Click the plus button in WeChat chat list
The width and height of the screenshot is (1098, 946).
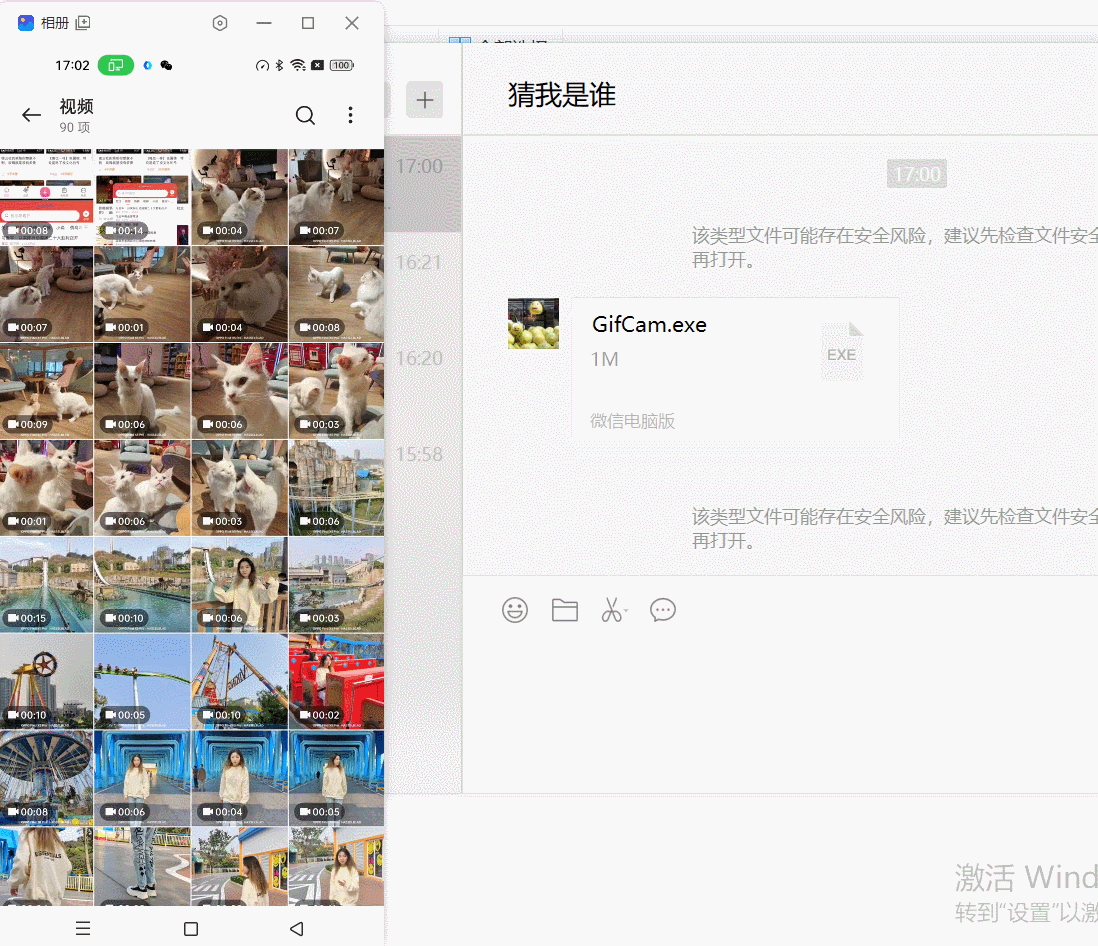pyautogui.click(x=424, y=99)
